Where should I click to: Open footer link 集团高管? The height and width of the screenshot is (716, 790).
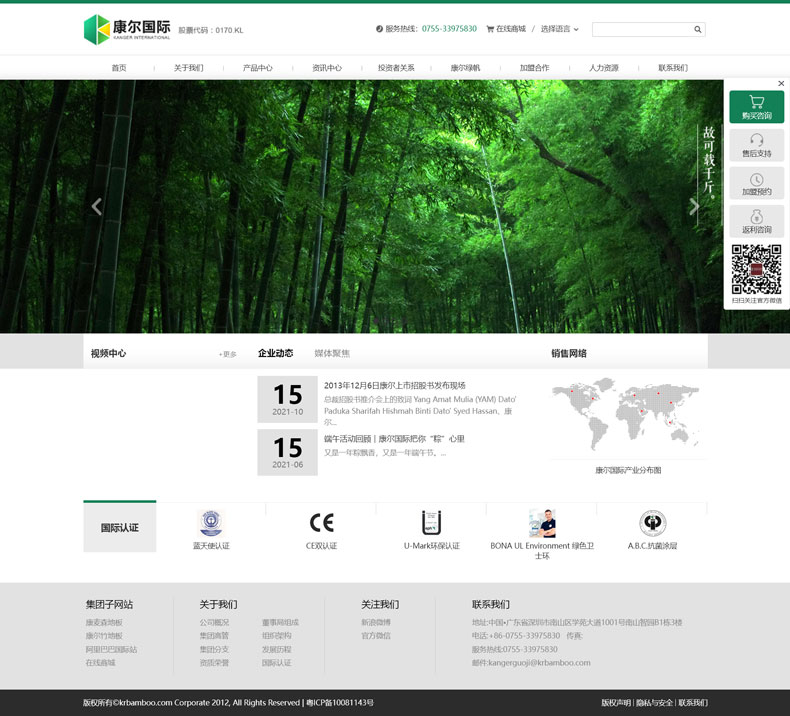[x=214, y=636]
